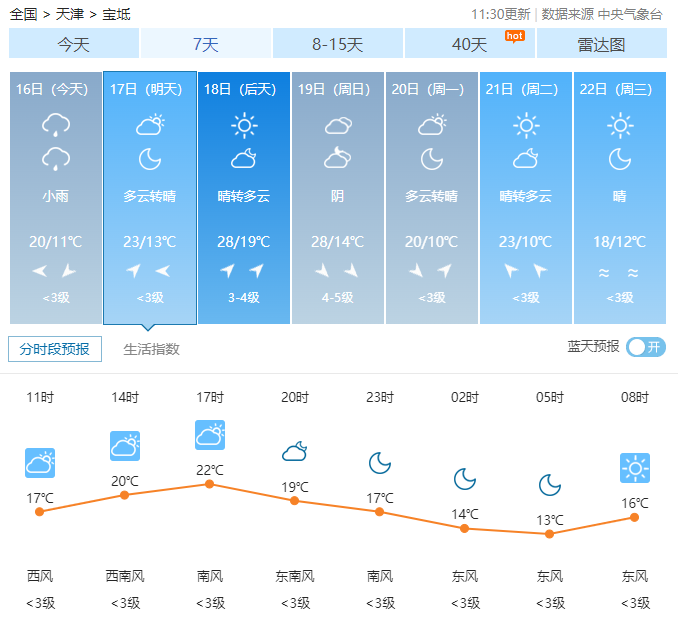Select the 20日（周一） day heading
This screenshot has height=631, width=678.
428,89
